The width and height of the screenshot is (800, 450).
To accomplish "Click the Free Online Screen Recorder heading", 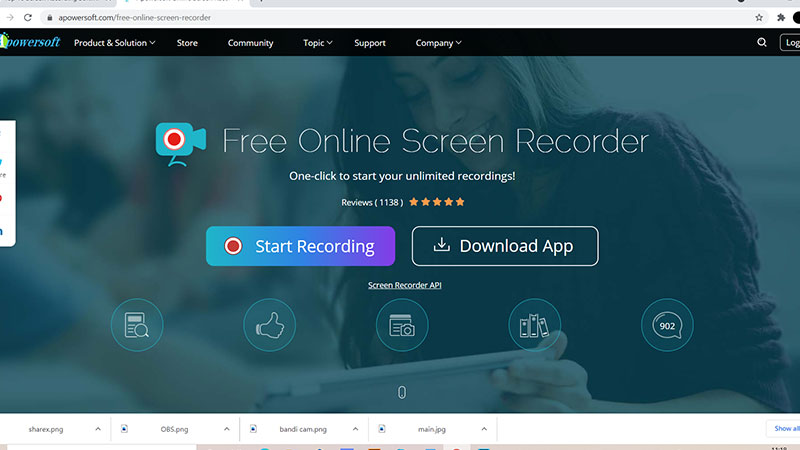I will [x=435, y=141].
